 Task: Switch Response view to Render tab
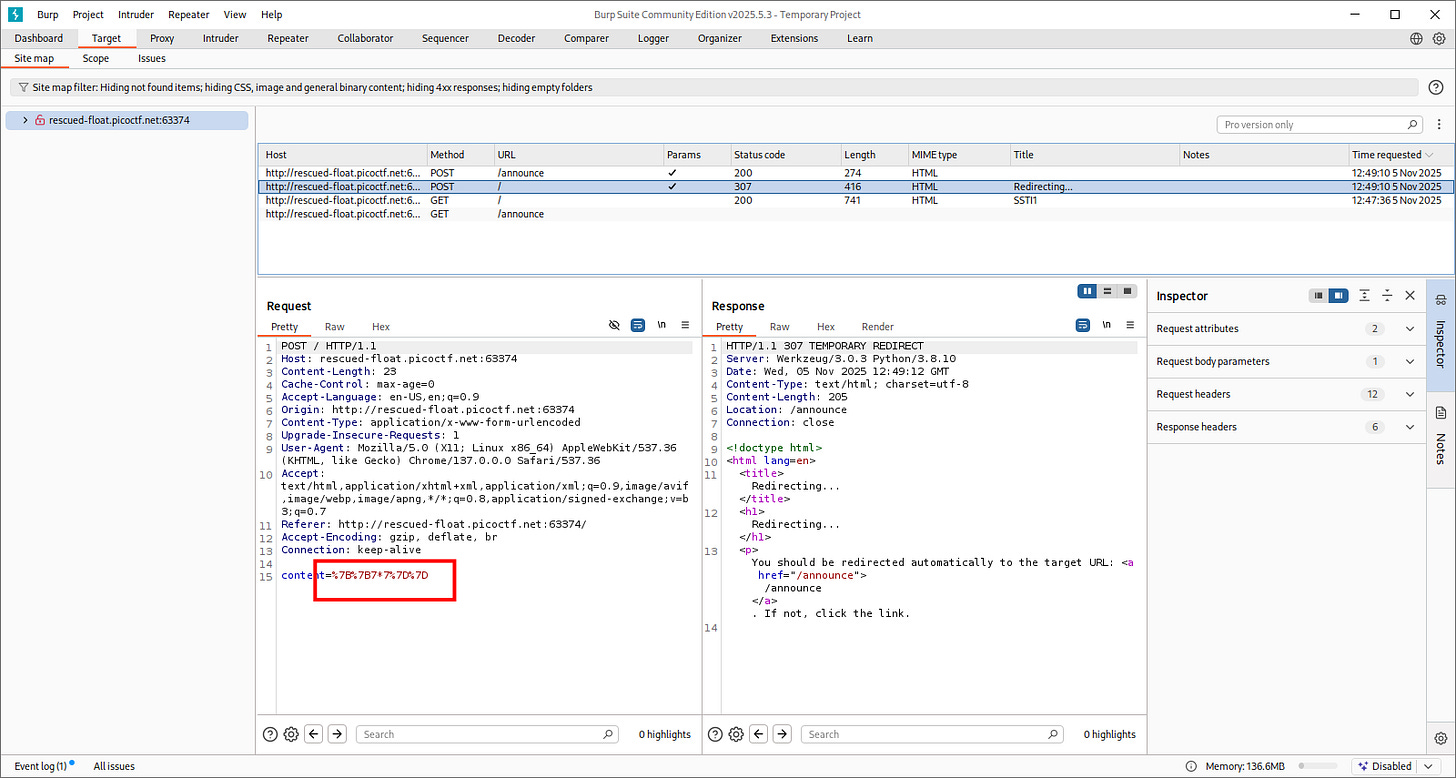[x=878, y=327]
